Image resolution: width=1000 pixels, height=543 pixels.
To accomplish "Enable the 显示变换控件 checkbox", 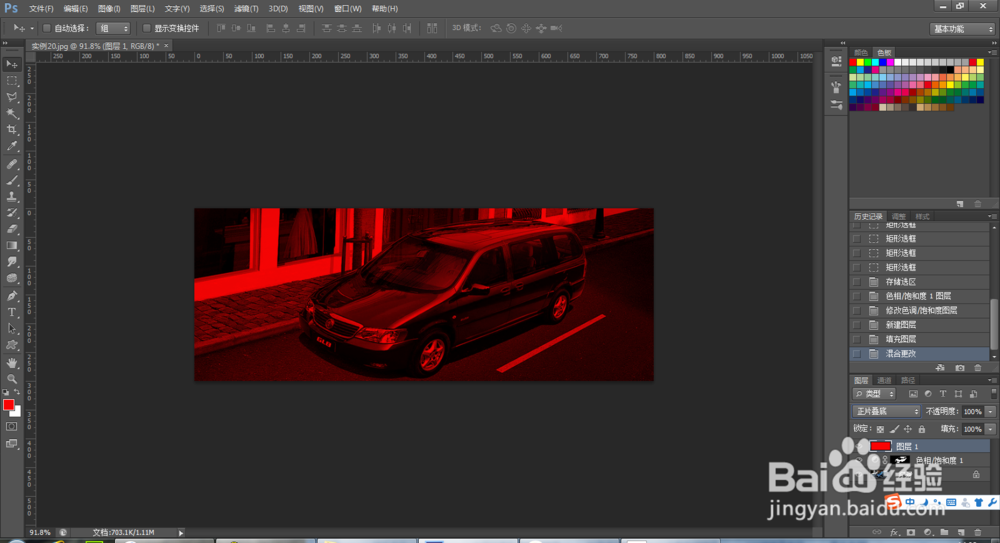I will (147, 28).
